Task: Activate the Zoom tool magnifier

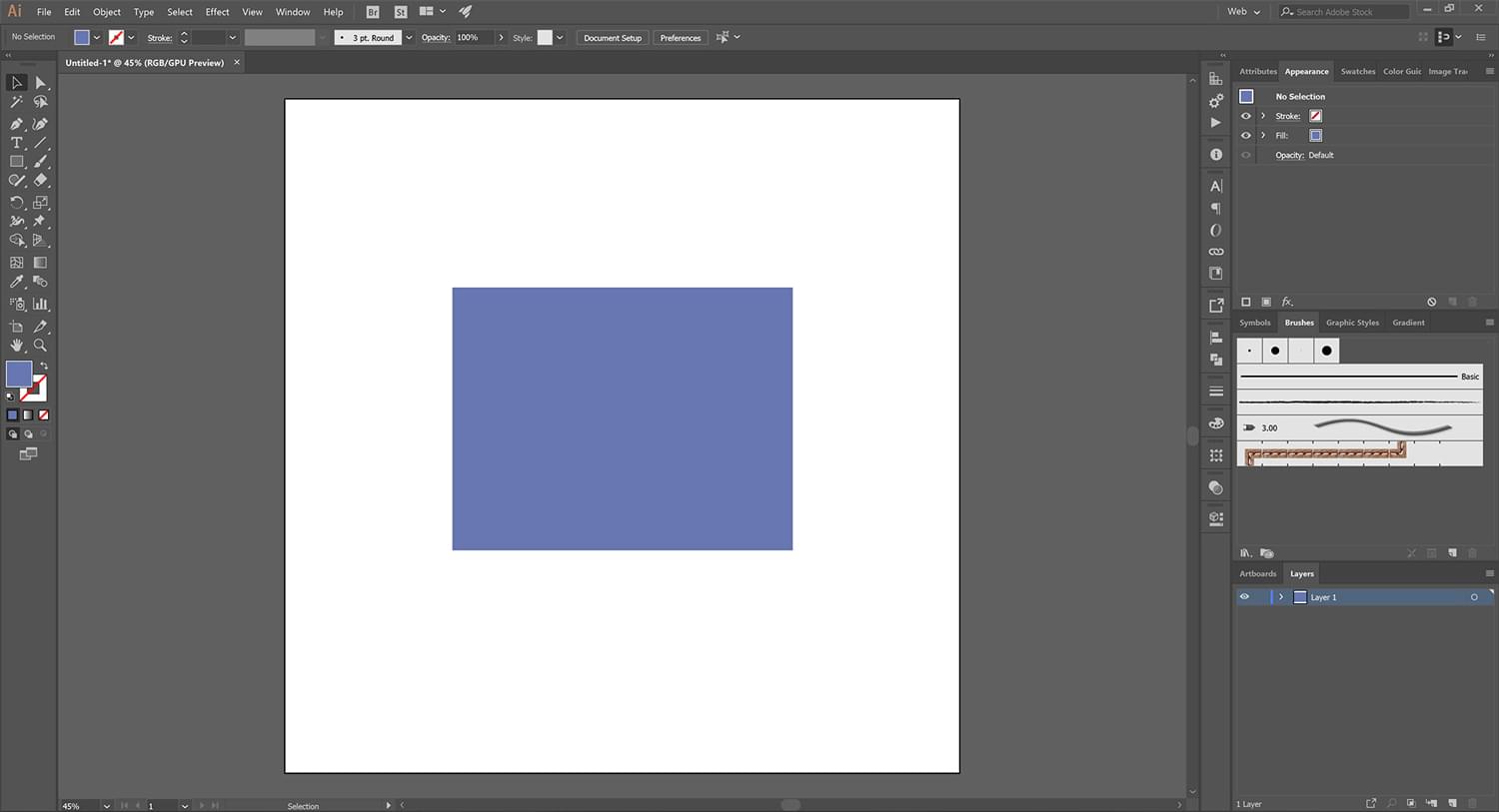Action: coord(40,346)
